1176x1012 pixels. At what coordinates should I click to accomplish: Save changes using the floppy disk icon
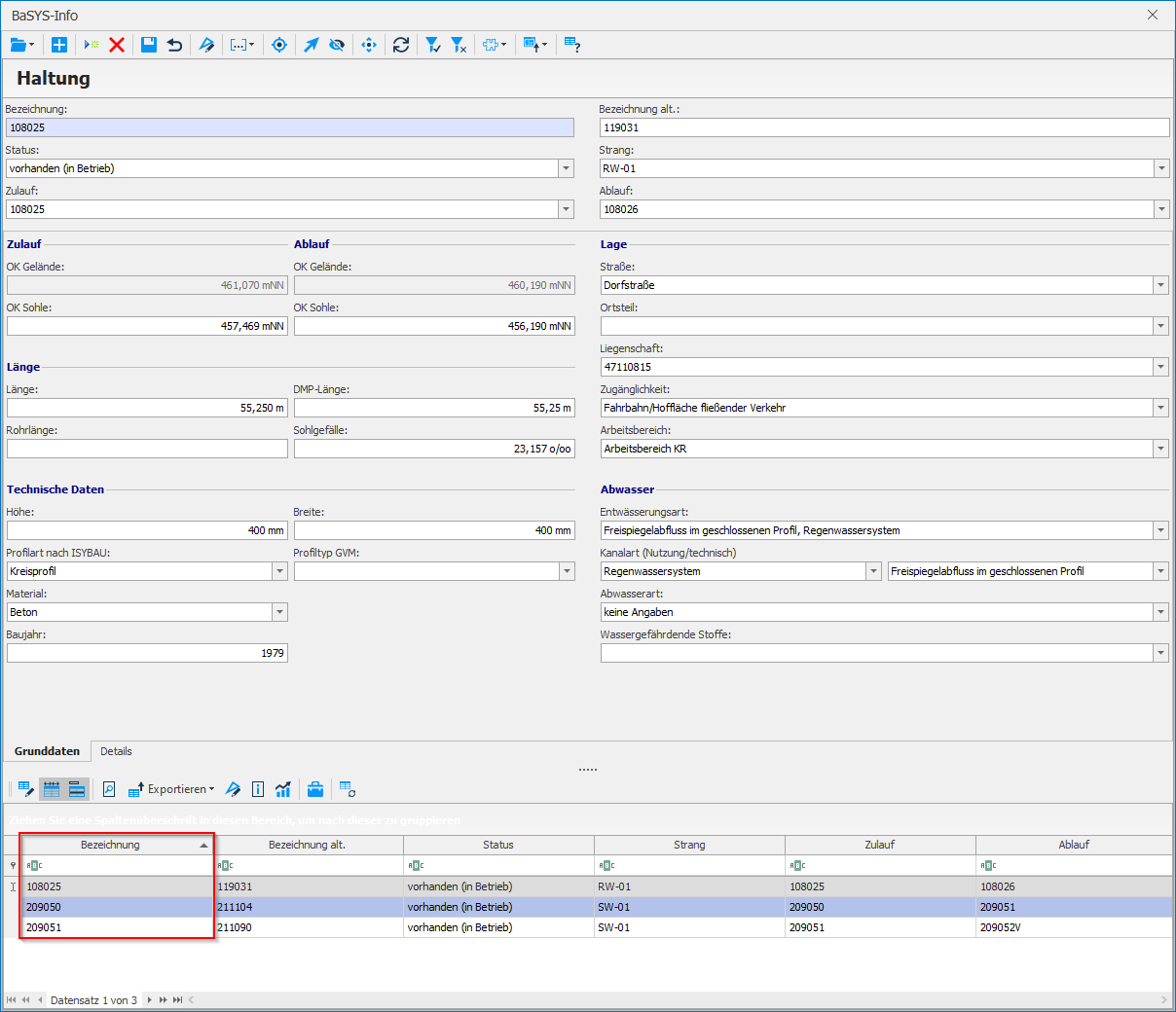[149, 45]
